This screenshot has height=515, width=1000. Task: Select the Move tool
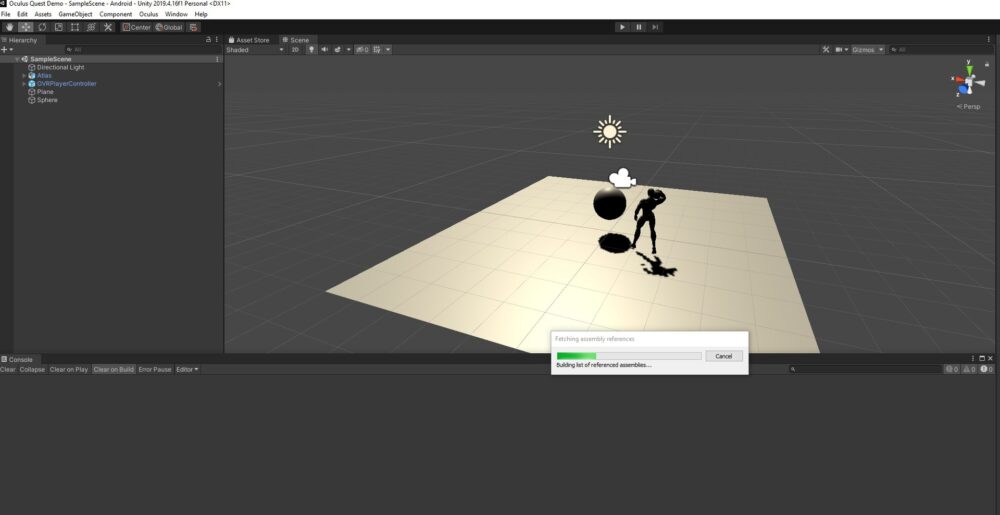pyautogui.click(x=25, y=27)
